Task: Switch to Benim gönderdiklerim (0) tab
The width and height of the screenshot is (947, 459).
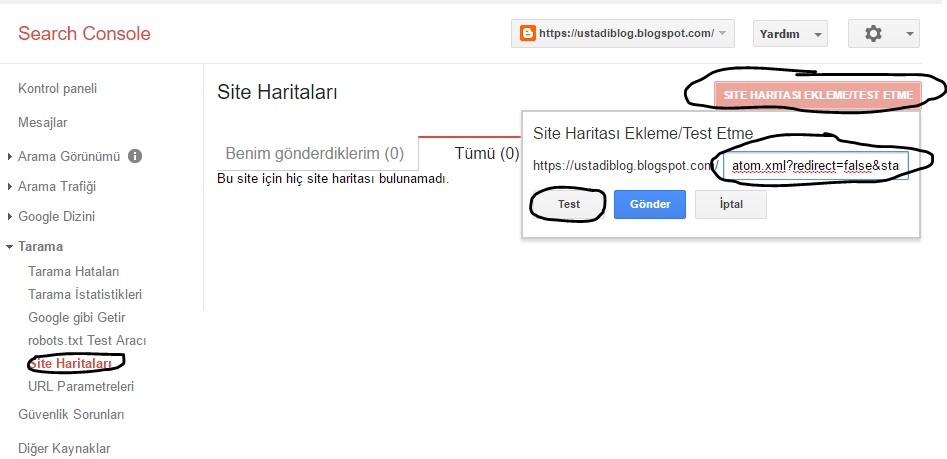Action: pos(315,153)
